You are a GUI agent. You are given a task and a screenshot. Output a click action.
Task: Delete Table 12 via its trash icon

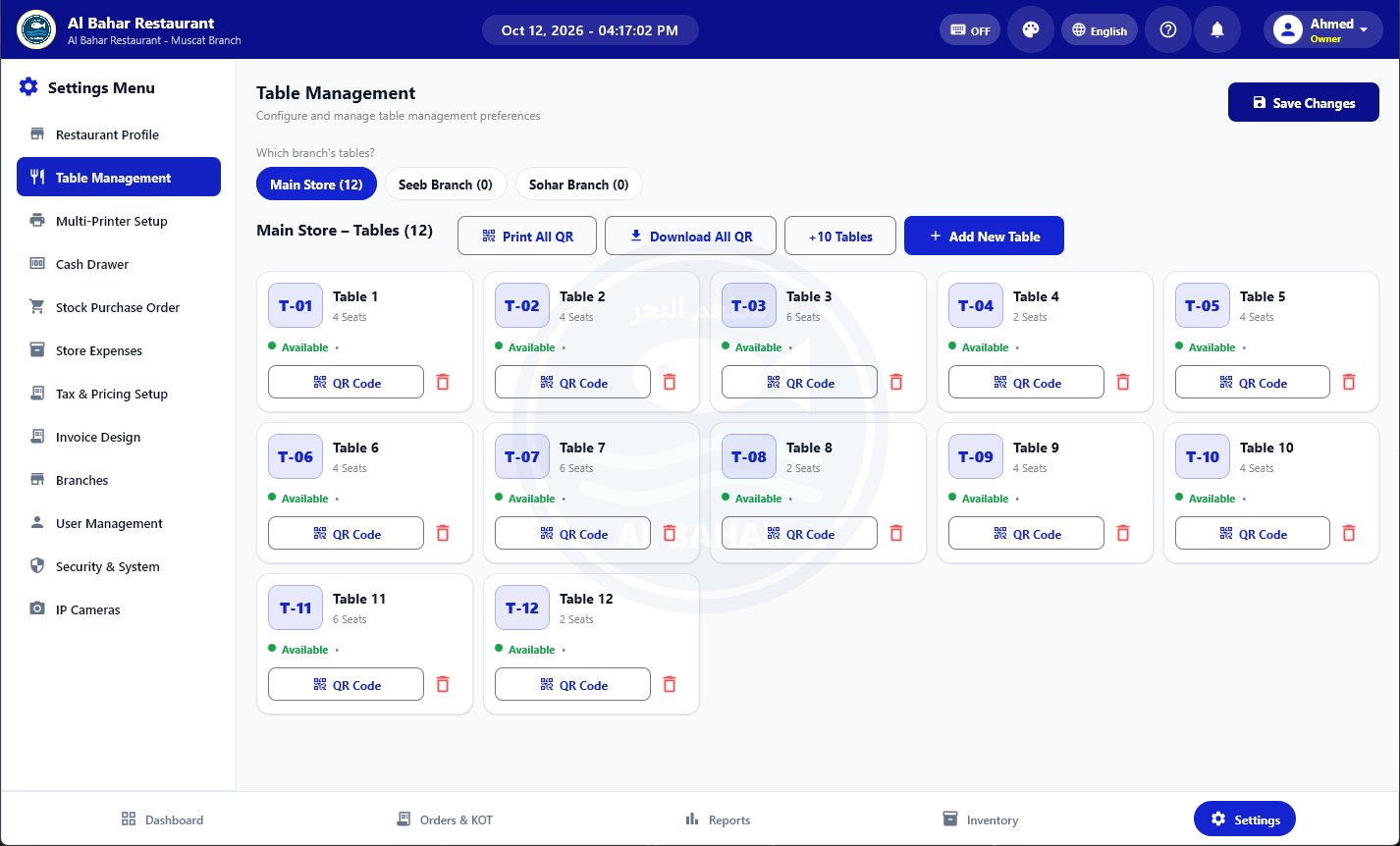tap(670, 684)
